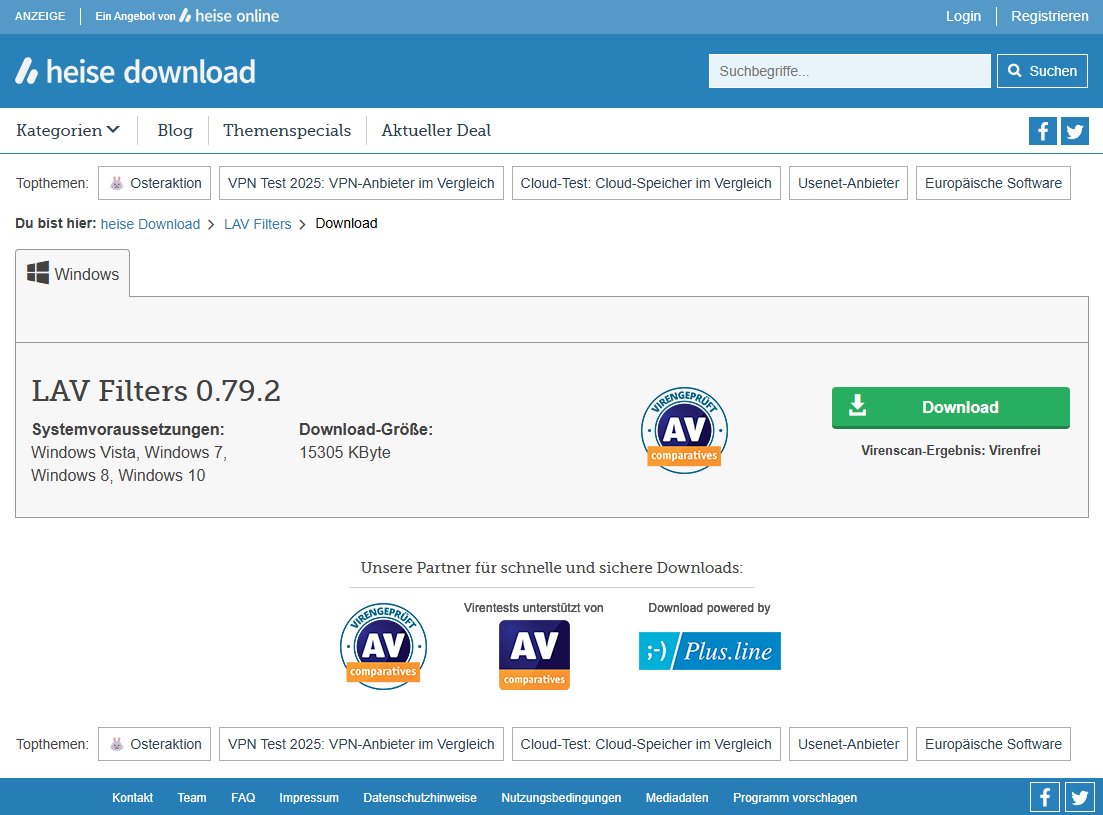Click the Windows logo in the platform tab

38,273
